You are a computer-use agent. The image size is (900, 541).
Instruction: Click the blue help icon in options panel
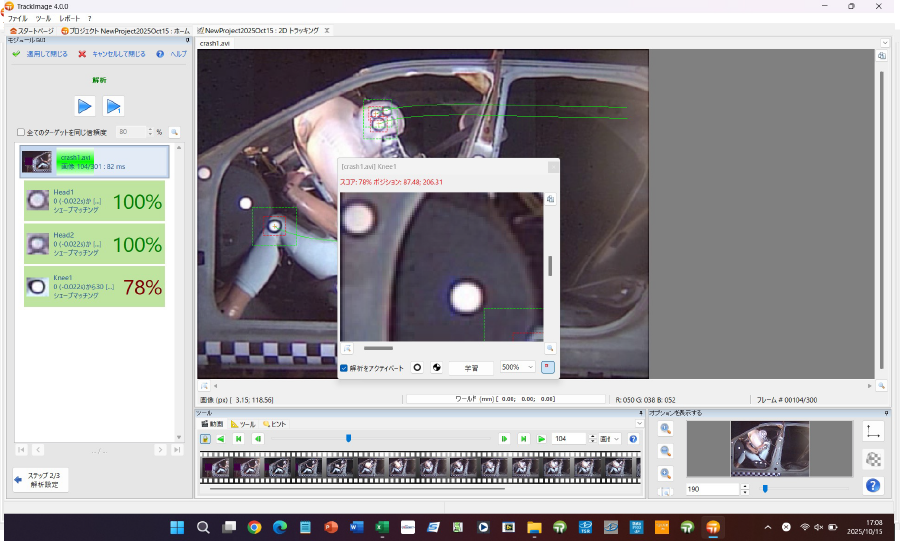tap(872, 485)
